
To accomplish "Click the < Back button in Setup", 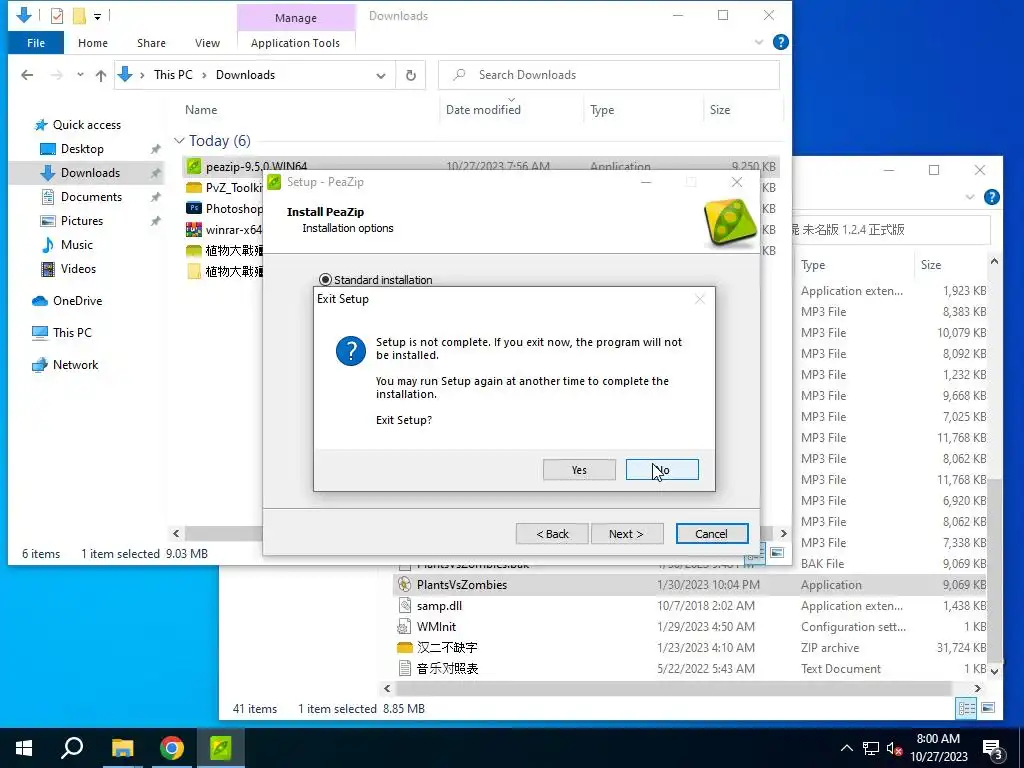I will point(552,534).
